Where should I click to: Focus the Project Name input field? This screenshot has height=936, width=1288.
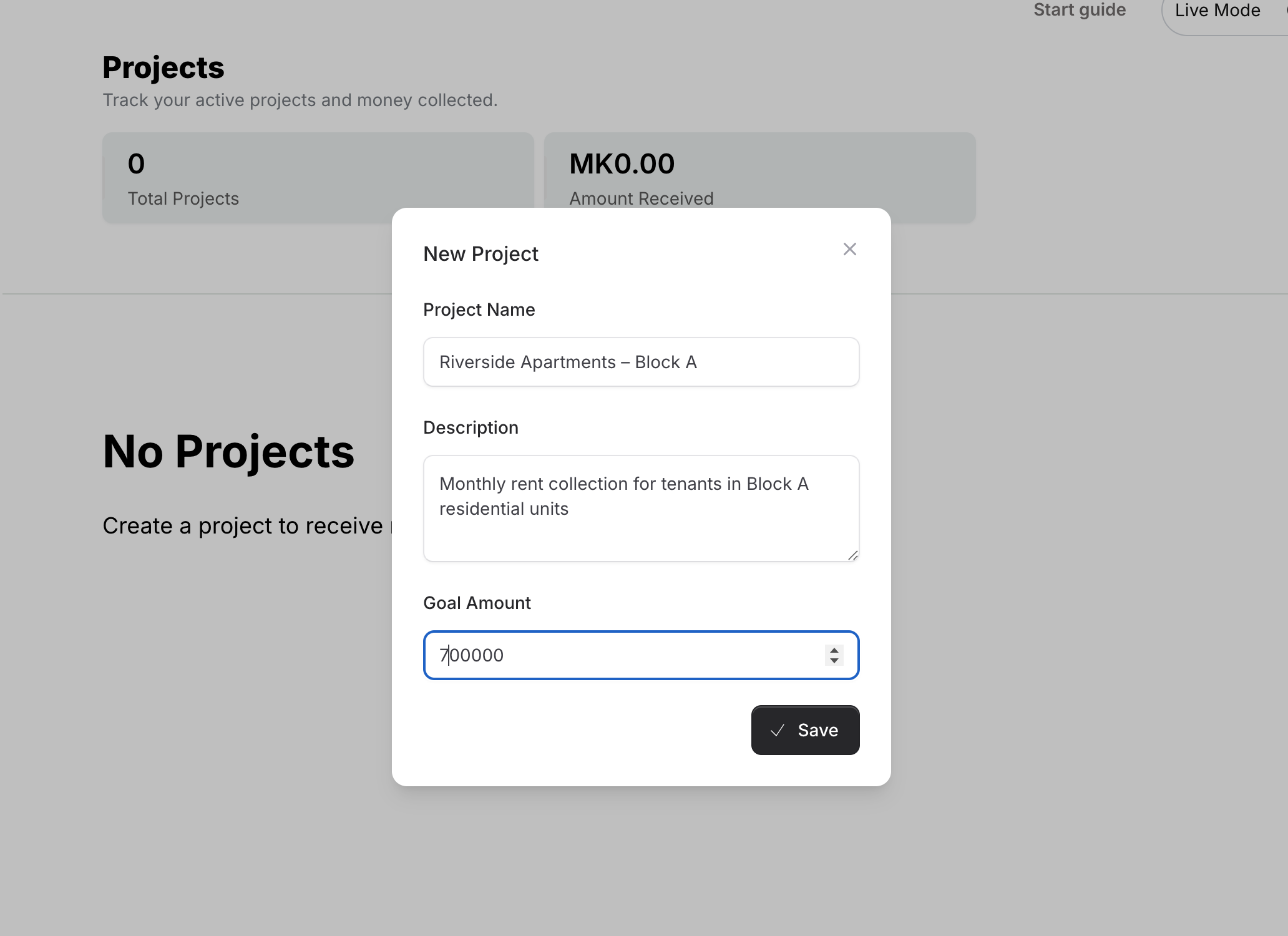641,362
